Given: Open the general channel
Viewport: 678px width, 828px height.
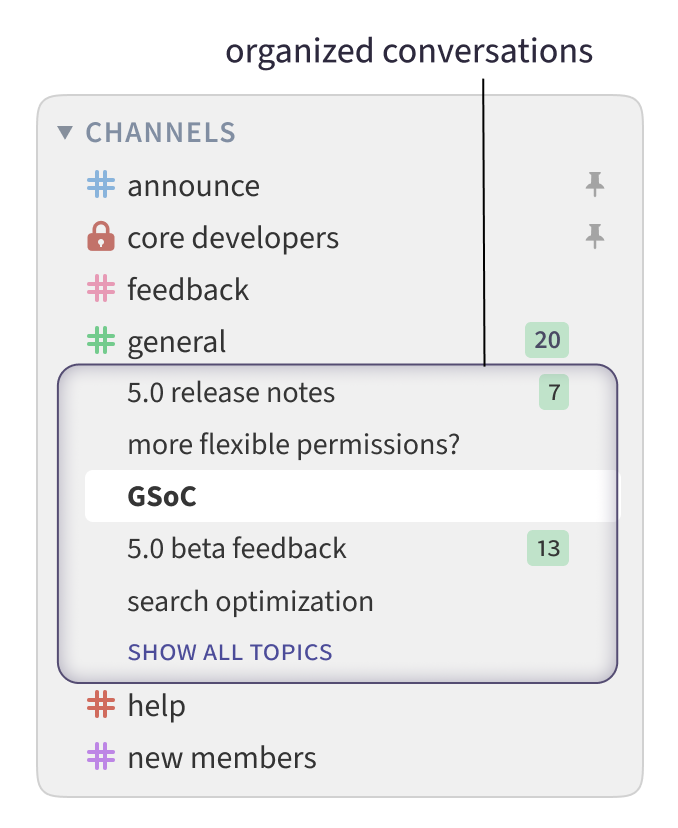Looking at the screenshot, I should [x=177, y=342].
